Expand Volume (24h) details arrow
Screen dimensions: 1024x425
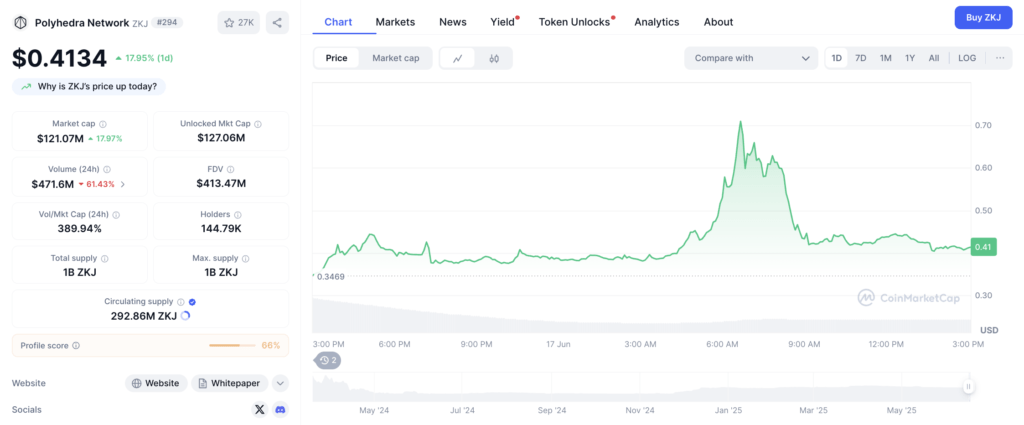click(x=123, y=184)
